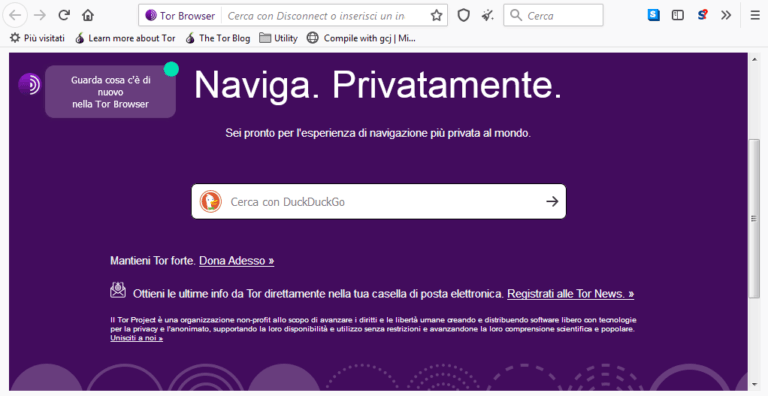Image resolution: width=768 pixels, height=396 pixels.
Task: Open Compile with gcj bookmark
Action: point(361,38)
